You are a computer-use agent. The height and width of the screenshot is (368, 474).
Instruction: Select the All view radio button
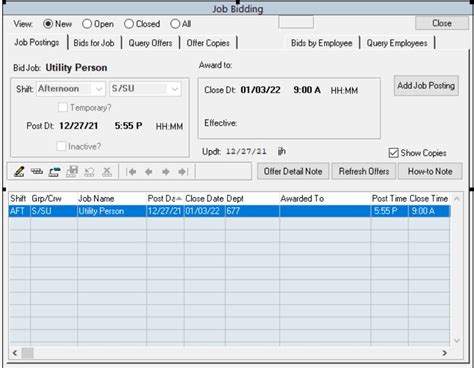175,24
